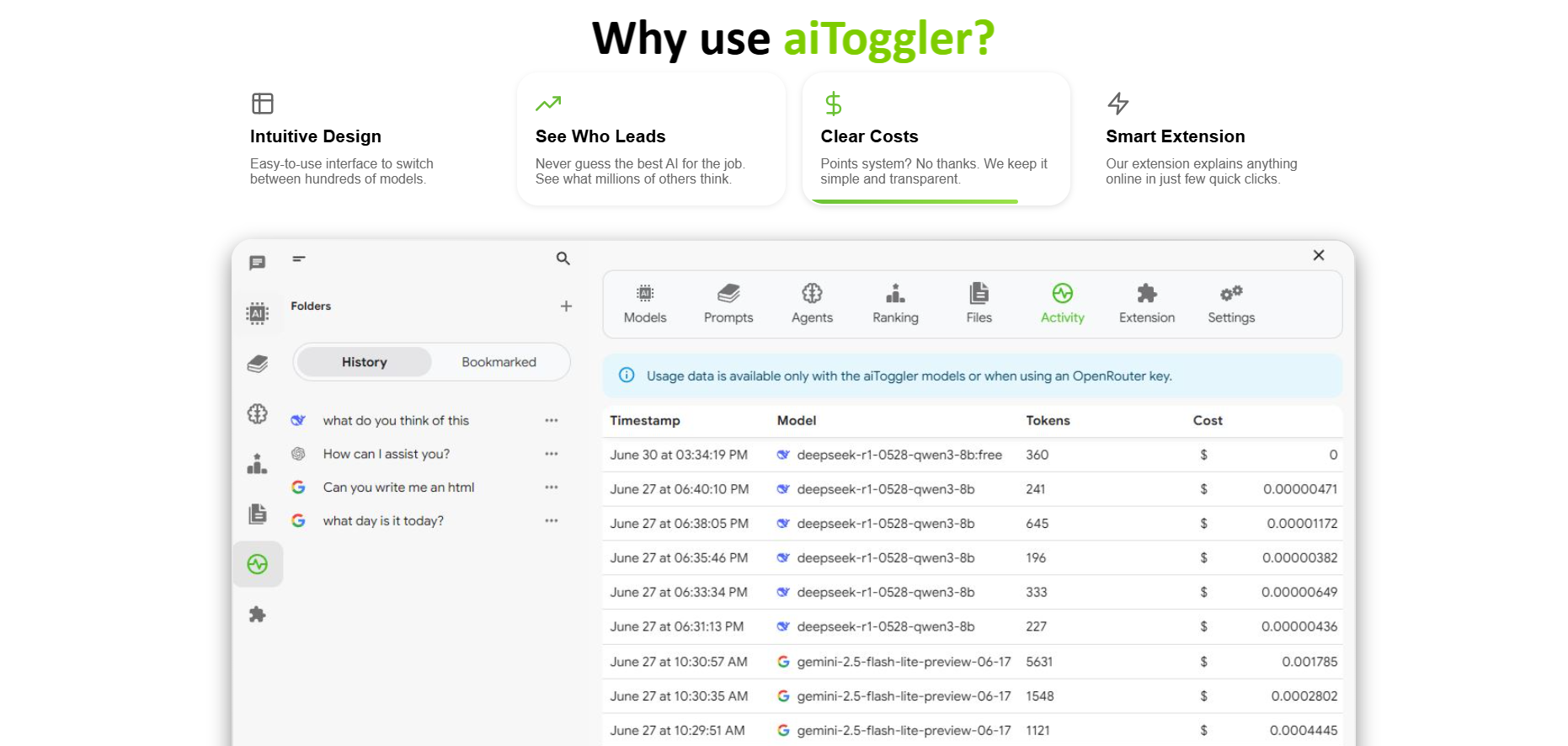Viewport: 1568px width, 746px height.
Task: Add a new folder with plus icon
Action: tap(566, 306)
